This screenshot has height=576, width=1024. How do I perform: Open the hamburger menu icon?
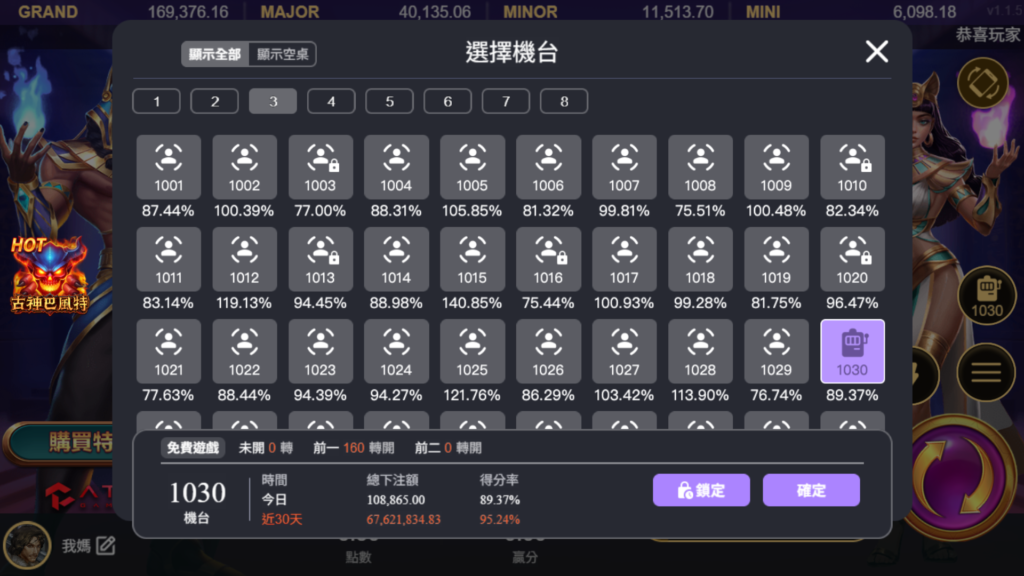986,372
